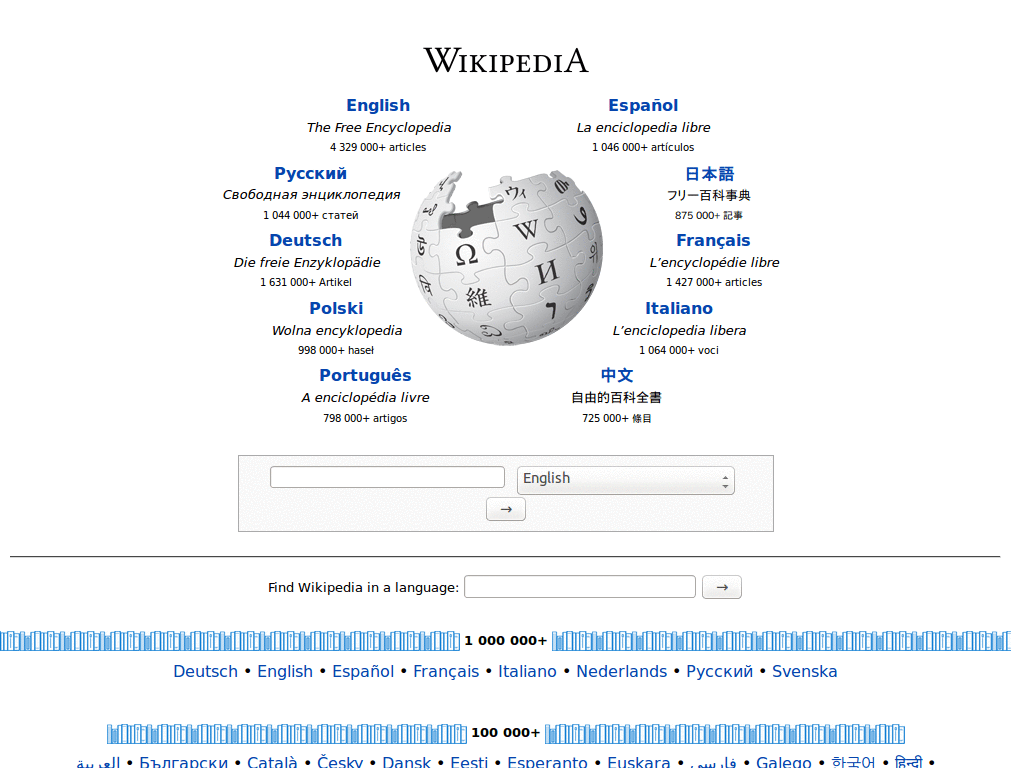Image resolution: width=1024 pixels, height=768 pixels.
Task: Open the Français Wikipedia heading link
Action: 713,240
